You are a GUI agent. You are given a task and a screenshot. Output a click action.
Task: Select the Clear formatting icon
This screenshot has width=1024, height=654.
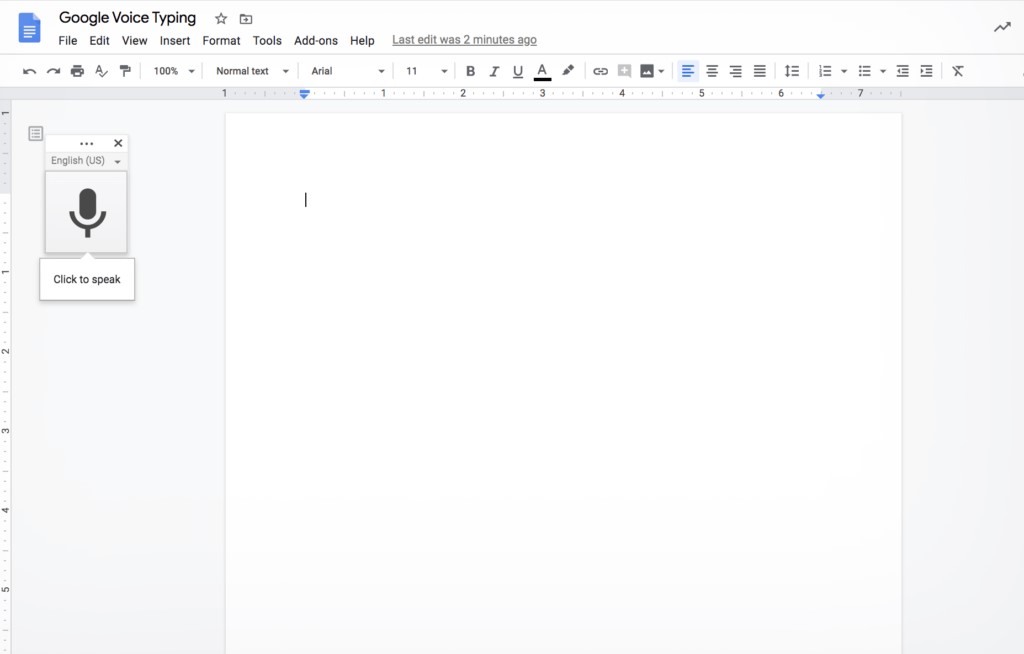[957, 71]
